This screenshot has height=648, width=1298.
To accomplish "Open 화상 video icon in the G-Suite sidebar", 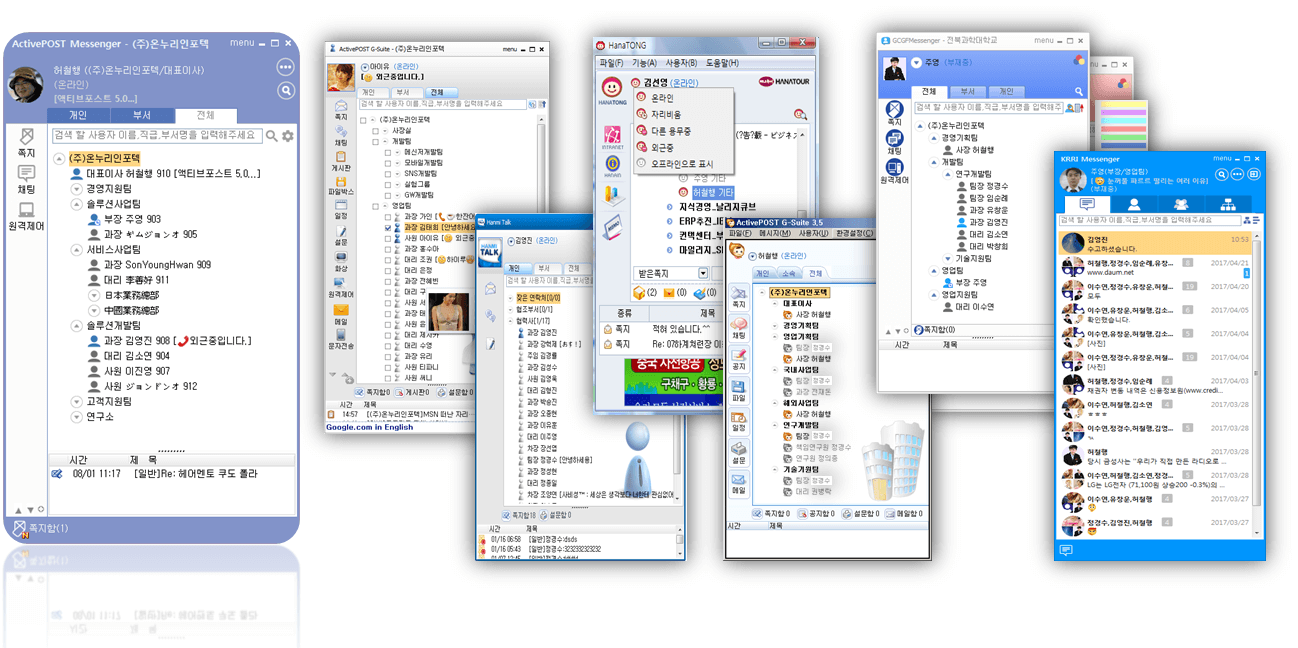I will tap(341, 262).
